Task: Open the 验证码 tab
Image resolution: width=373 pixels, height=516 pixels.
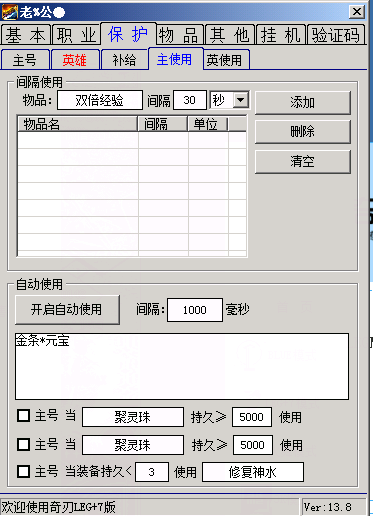Action: coord(336,35)
